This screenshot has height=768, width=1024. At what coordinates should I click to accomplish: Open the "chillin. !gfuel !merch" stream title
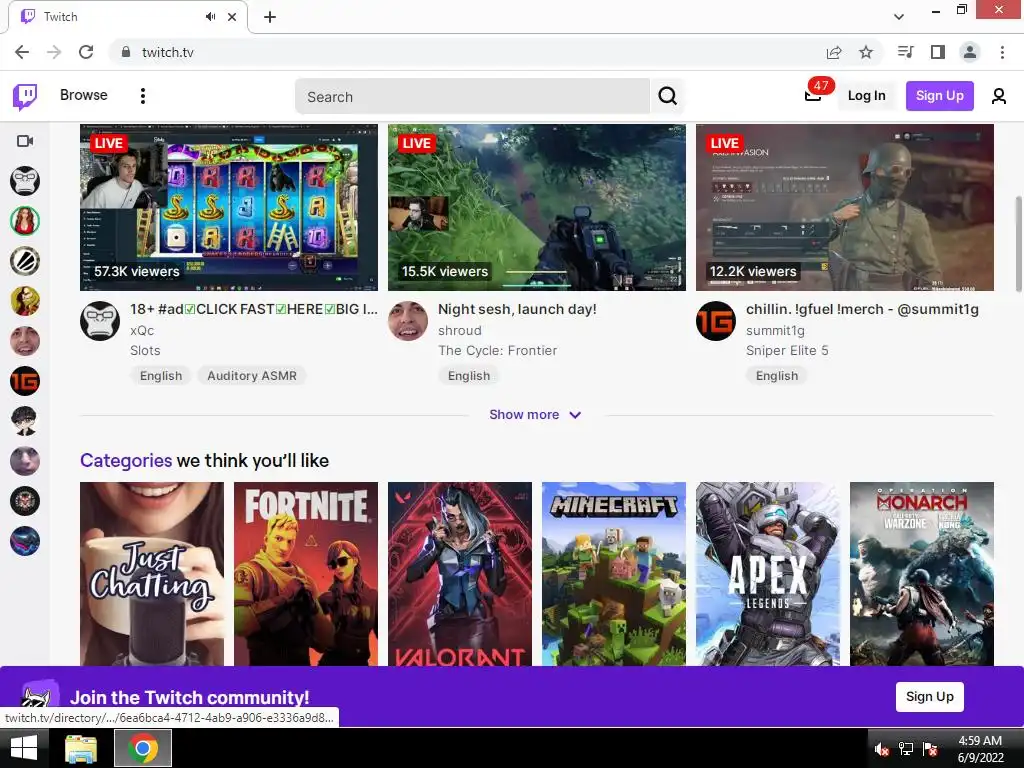click(862, 310)
